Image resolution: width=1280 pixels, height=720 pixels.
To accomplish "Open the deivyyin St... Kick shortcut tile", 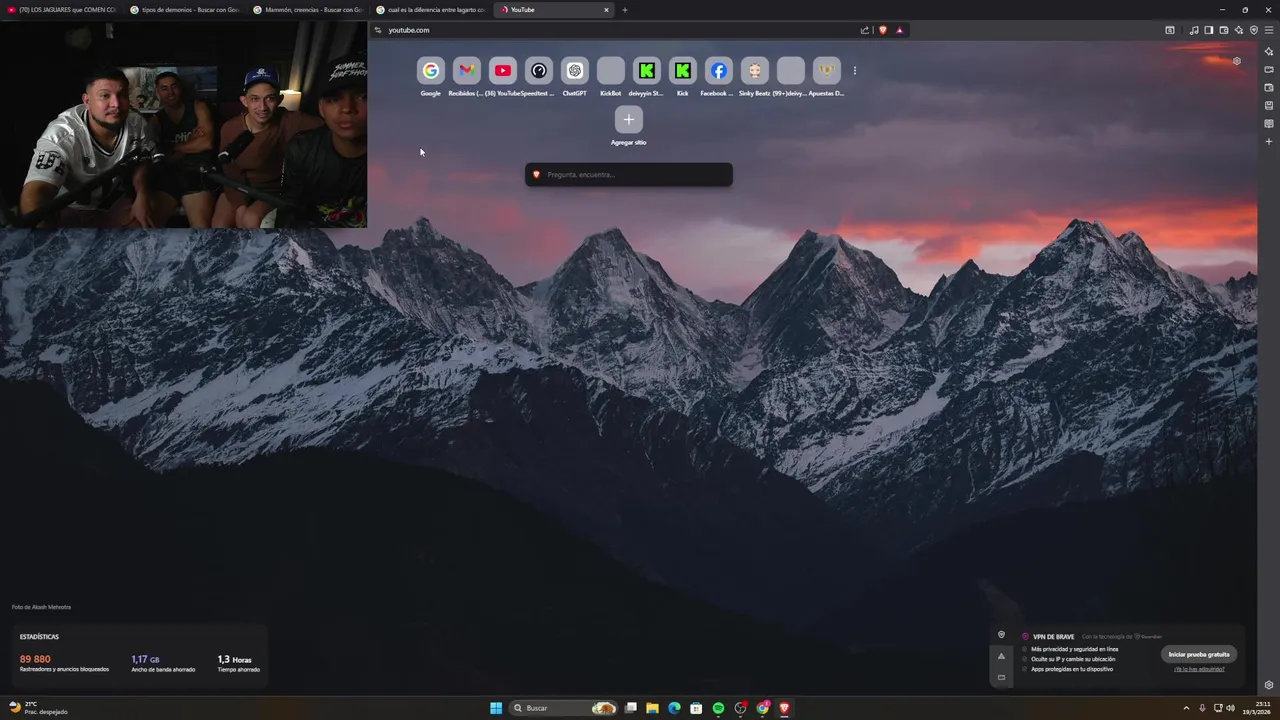I will point(646,71).
